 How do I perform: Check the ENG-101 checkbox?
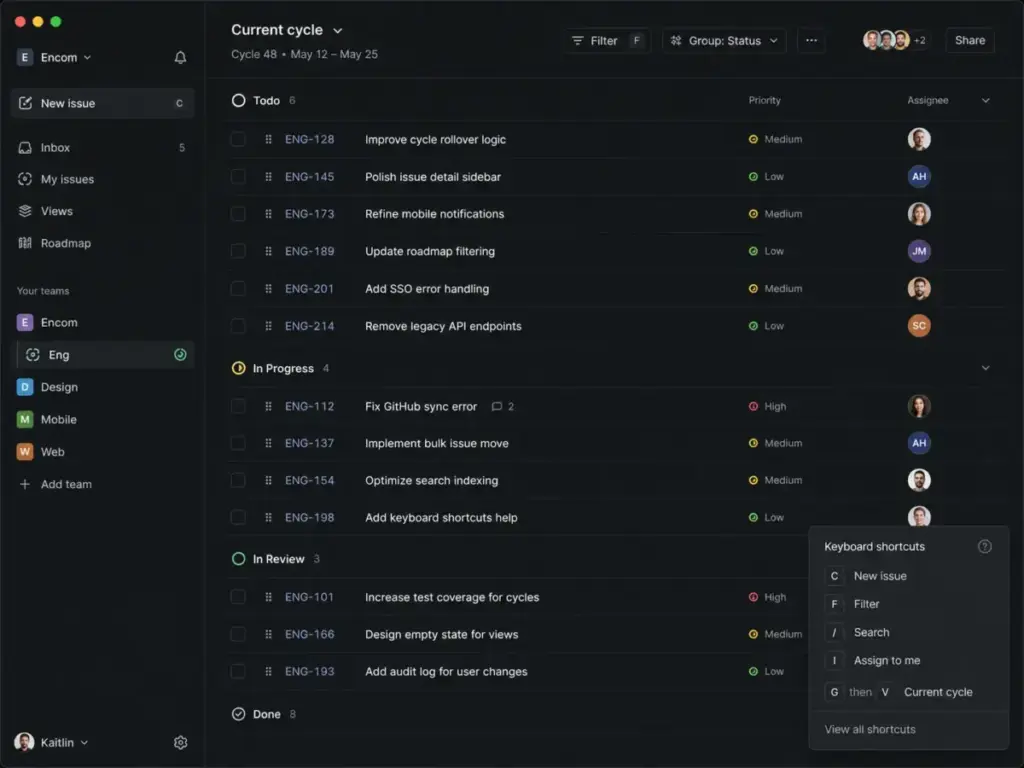(x=238, y=597)
